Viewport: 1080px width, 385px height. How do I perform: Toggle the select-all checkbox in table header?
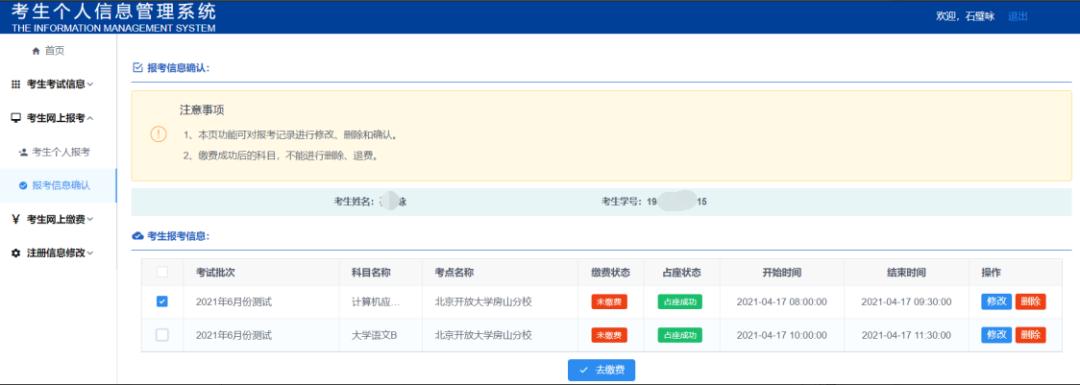tap(162, 272)
